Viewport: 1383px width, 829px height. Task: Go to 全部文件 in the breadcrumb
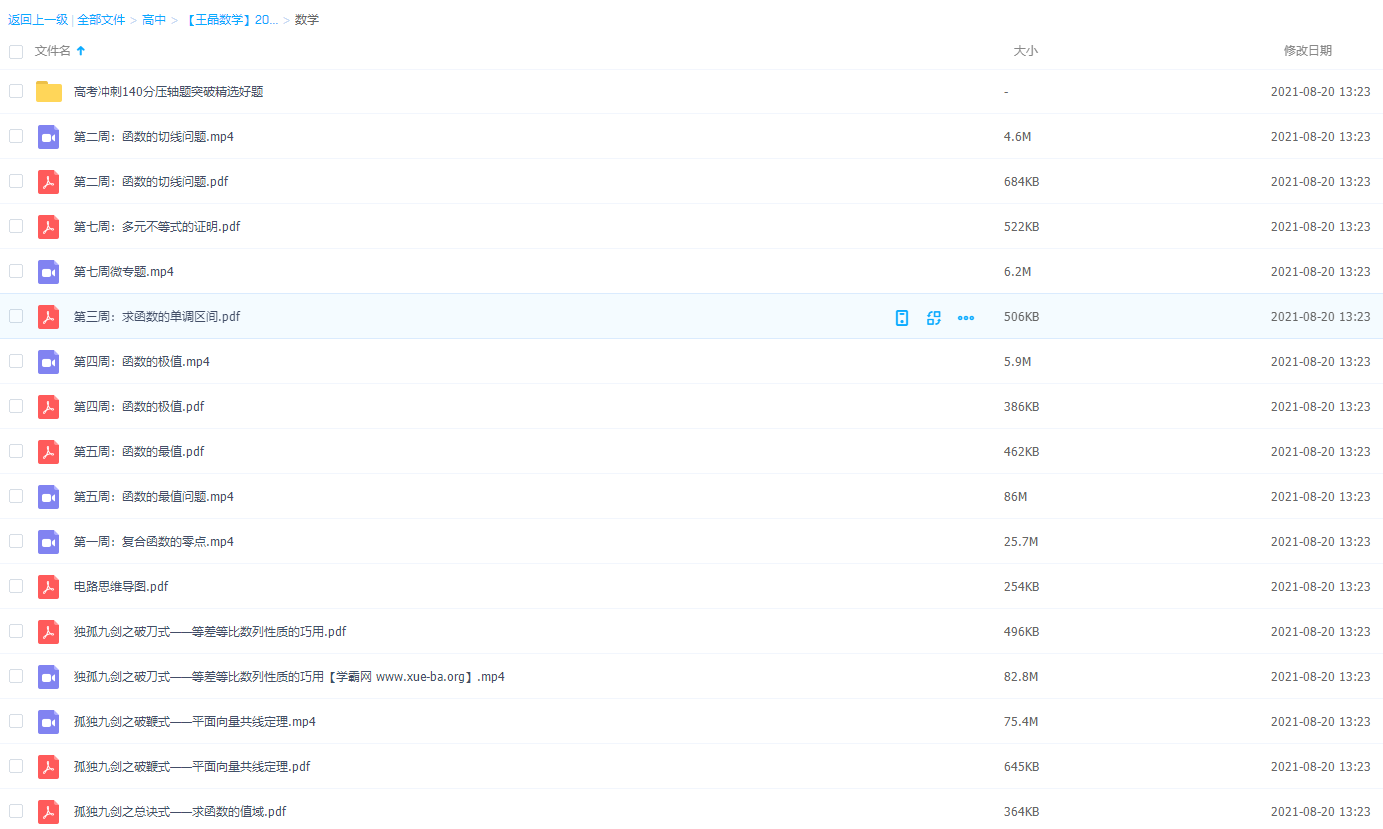coord(101,20)
